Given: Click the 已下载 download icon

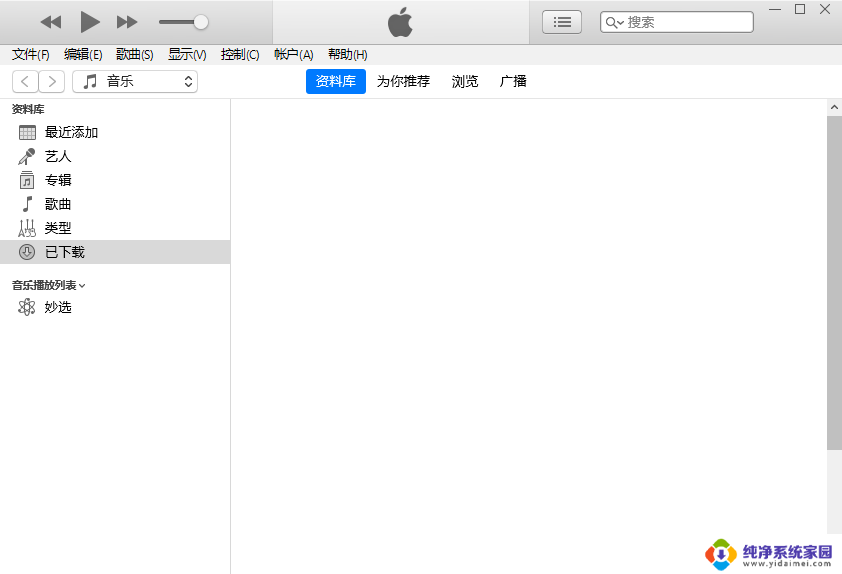Looking at the screenshot, I should point(27,252).
